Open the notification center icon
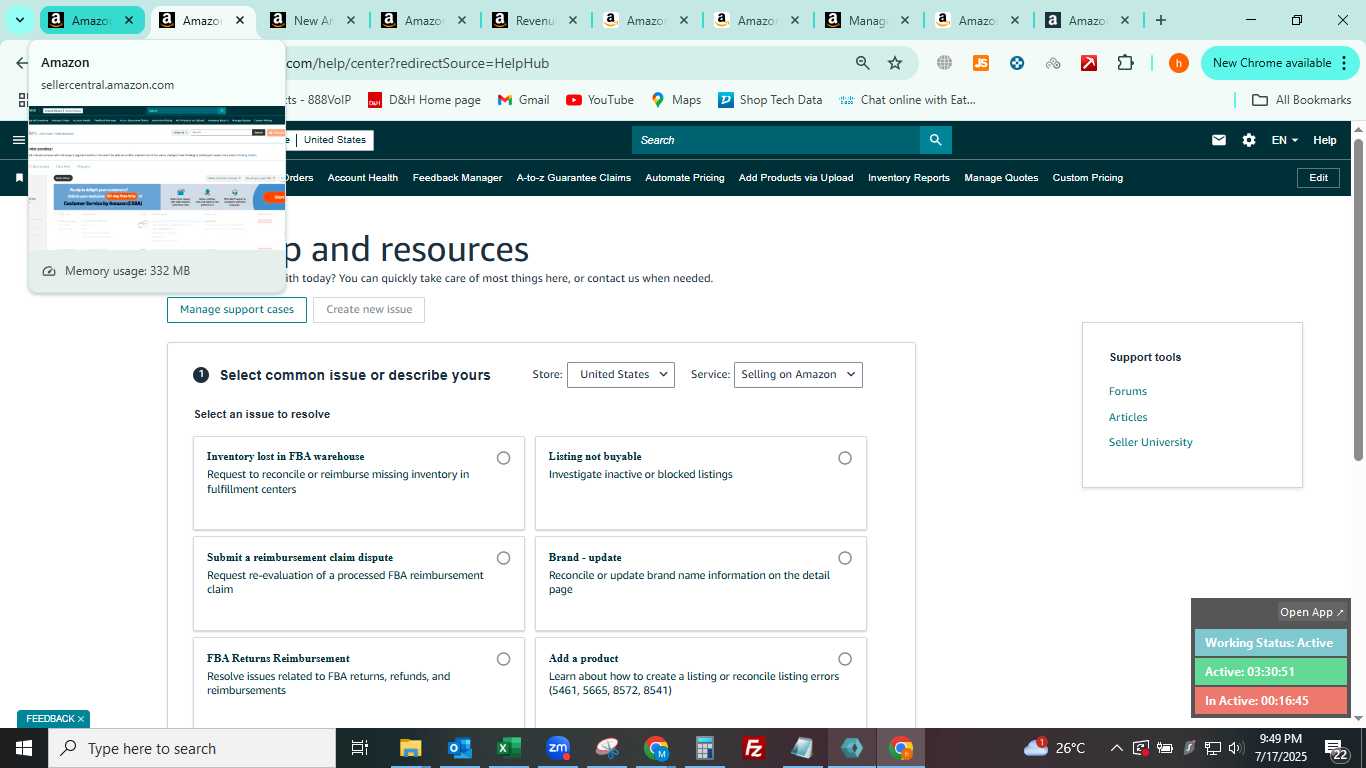This screenshot has width=1366, height=768. 1337,748
